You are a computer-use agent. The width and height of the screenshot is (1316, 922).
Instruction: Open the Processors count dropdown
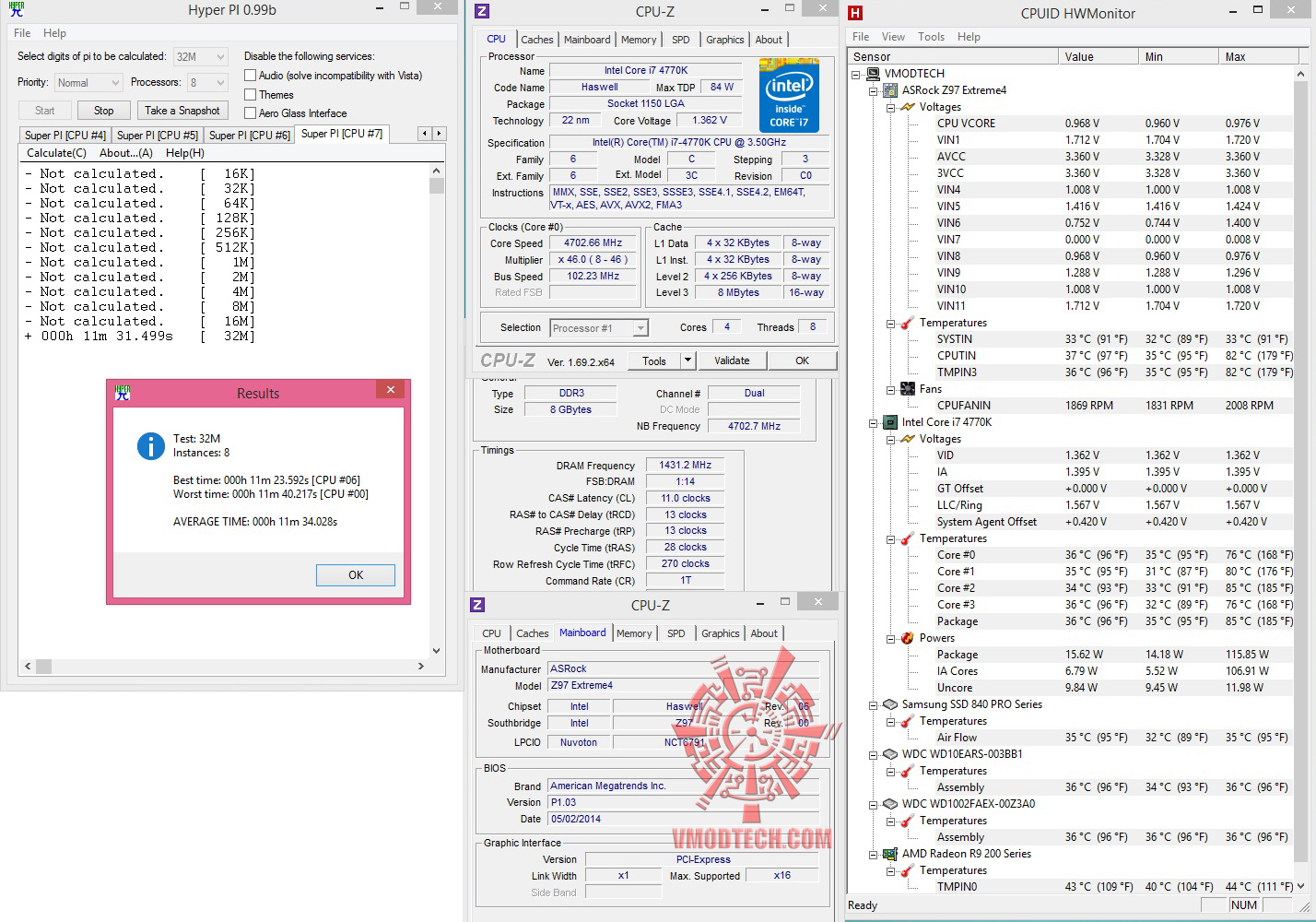tap(207, 83)
